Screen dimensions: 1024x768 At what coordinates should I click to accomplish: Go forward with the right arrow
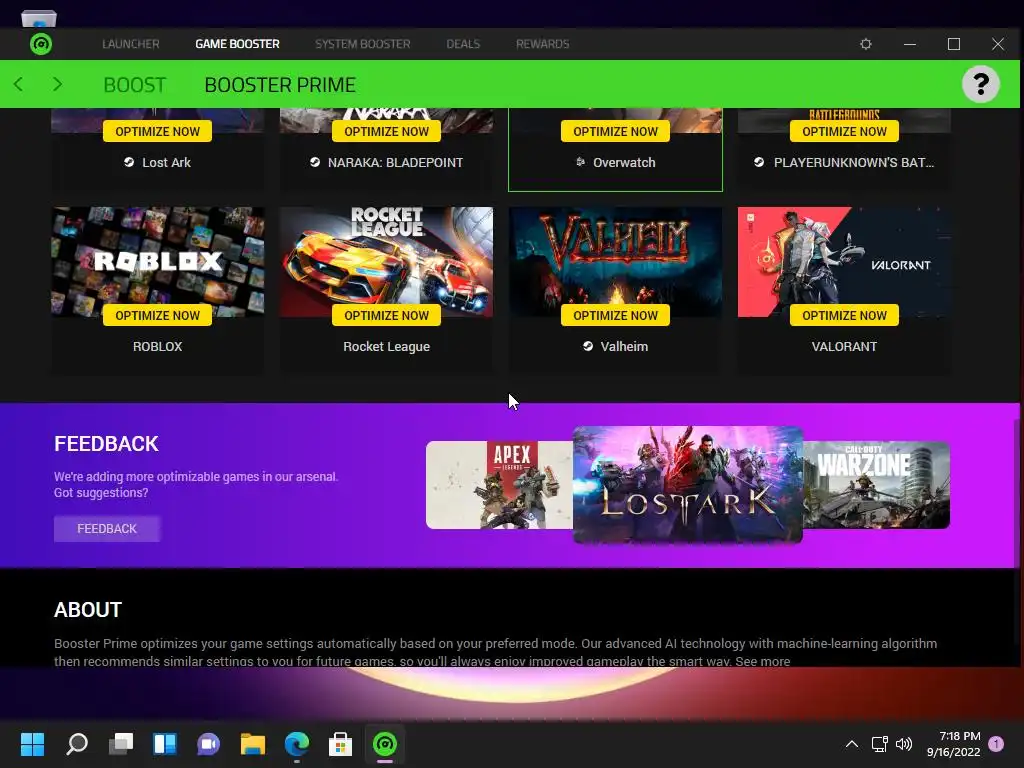(x=57, y=84)
